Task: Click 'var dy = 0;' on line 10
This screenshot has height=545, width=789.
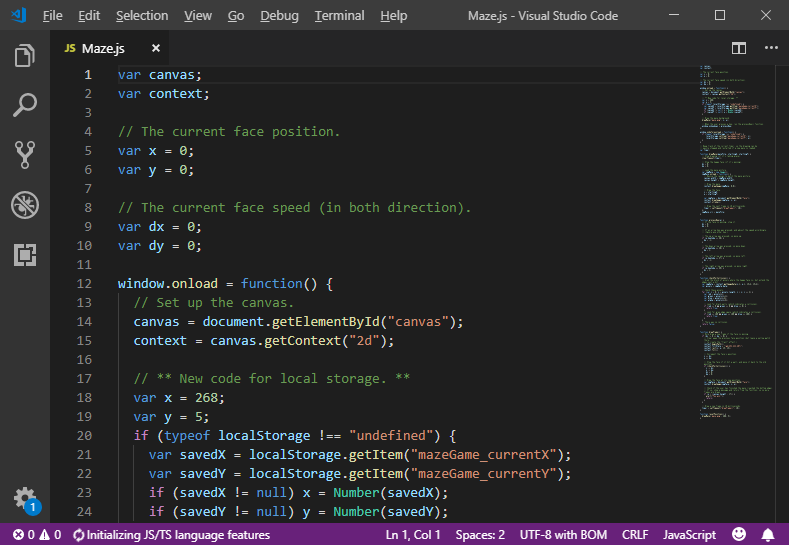Action: click(160, 246)
